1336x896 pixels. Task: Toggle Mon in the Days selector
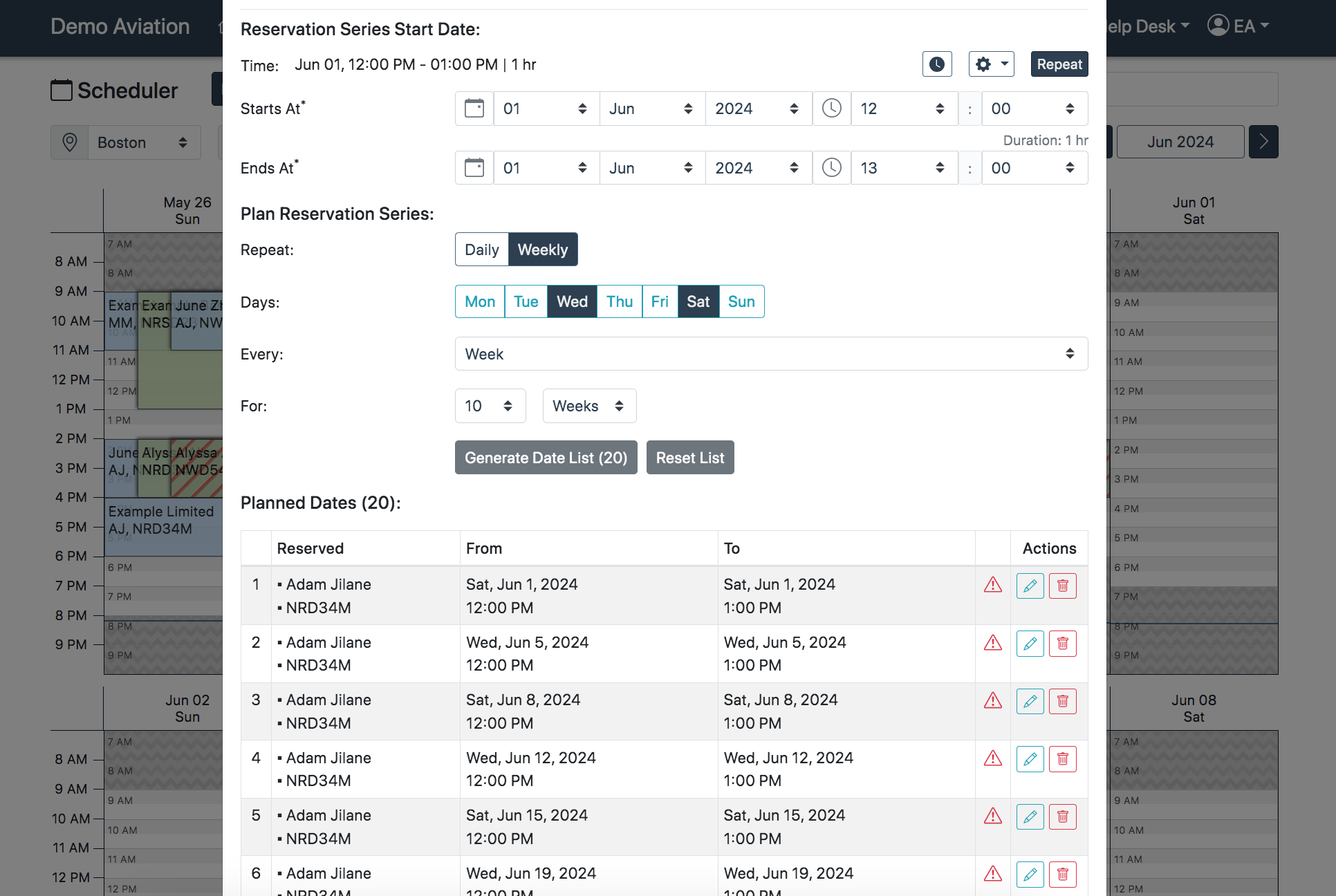pyautogui.click(x=480, y=301)
